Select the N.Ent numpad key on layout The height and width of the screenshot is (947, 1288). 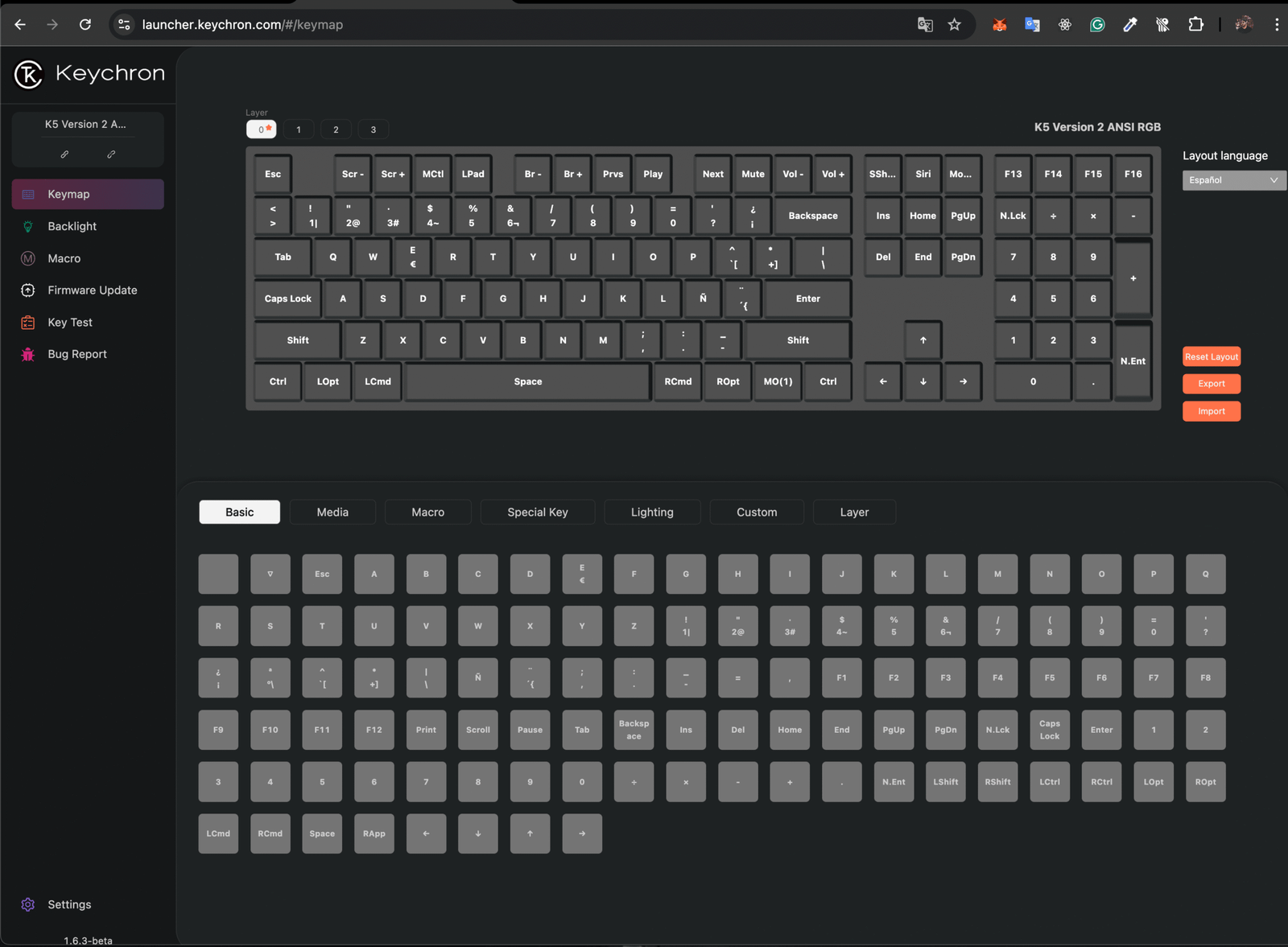1133,361
